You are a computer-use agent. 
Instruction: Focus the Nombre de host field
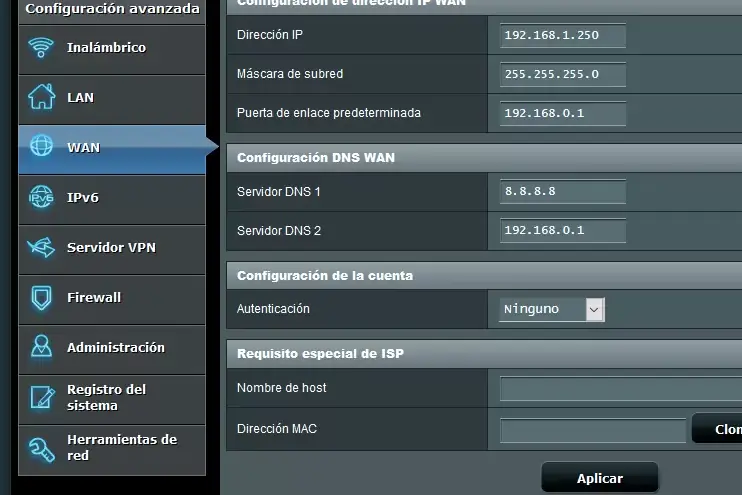621,389
